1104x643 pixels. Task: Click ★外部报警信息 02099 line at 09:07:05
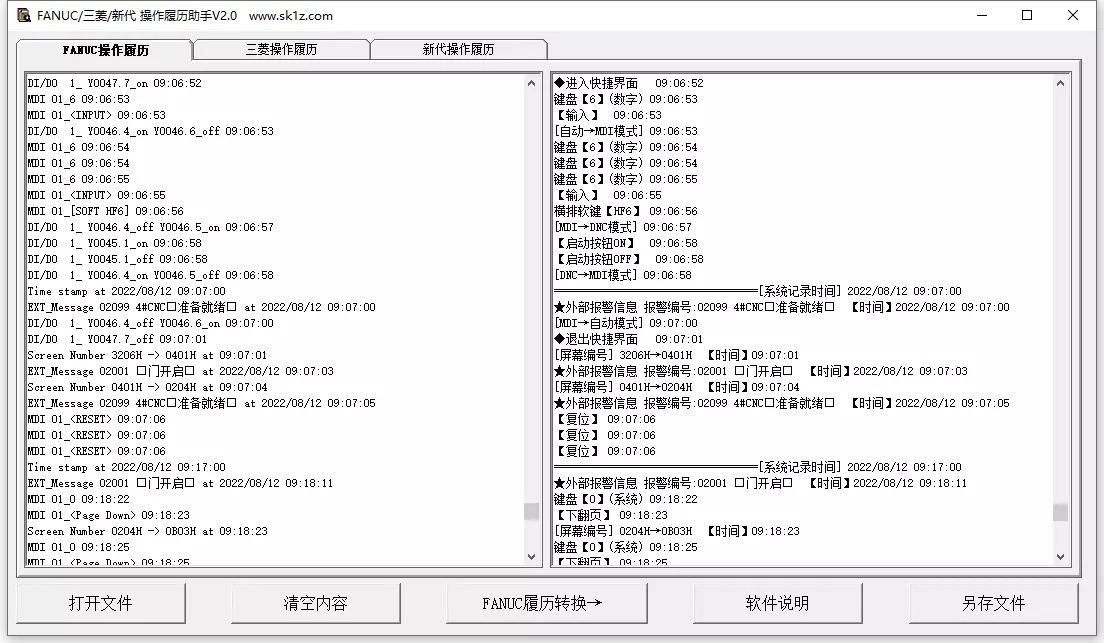(782, 403)
